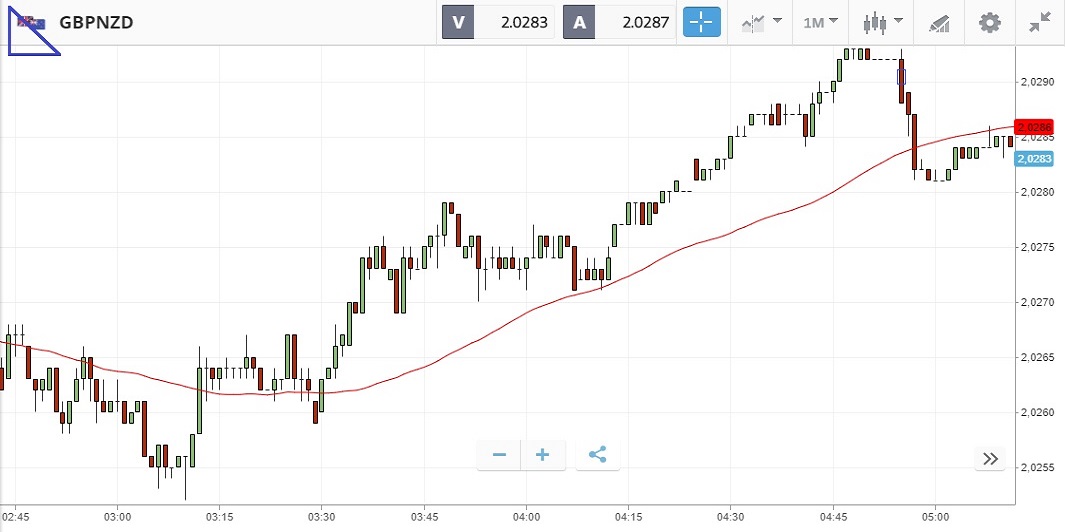Zoom out chart with minus button
The image size is (1065, 532).
499,455
